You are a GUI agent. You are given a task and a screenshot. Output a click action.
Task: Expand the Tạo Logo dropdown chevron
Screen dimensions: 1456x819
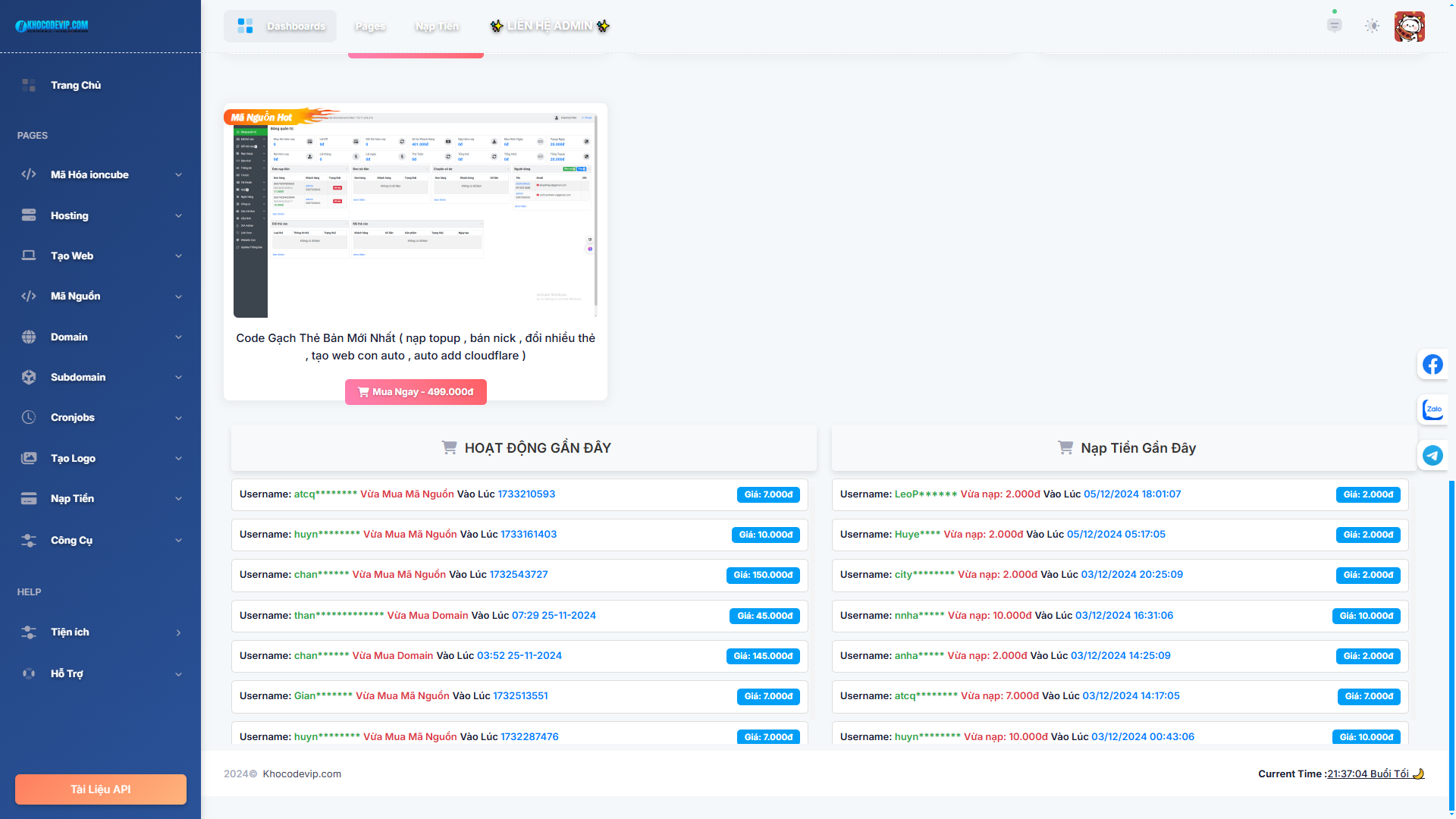point(179,459)
